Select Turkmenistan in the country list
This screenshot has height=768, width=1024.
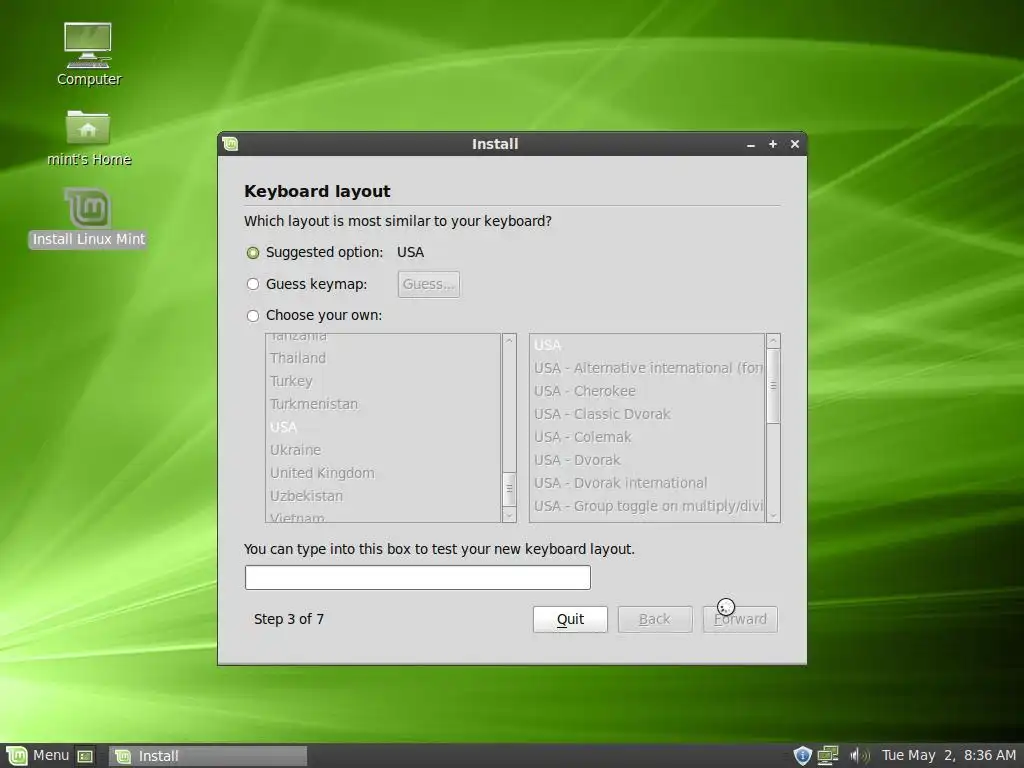[383, 404]
